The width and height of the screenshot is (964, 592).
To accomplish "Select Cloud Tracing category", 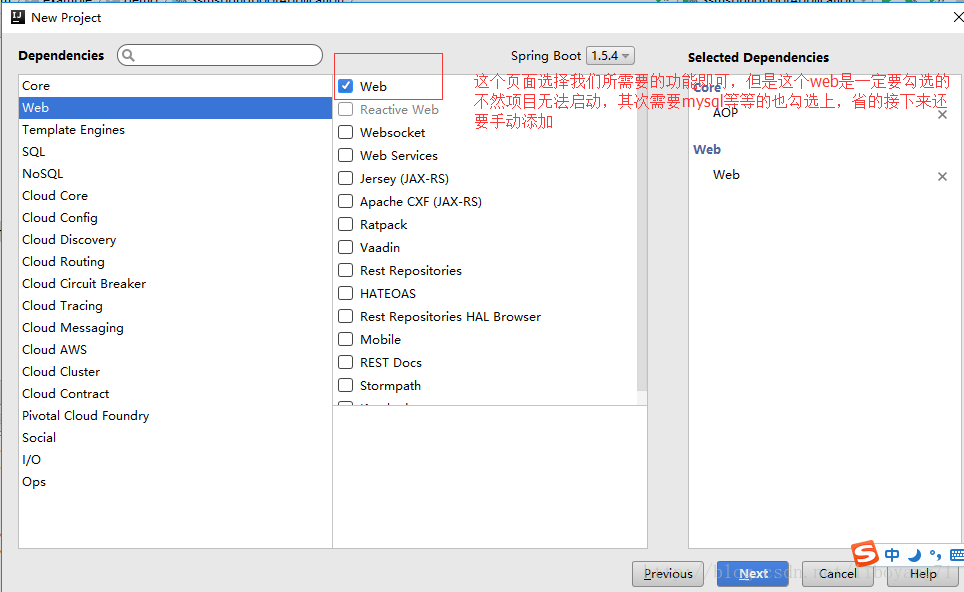I will tap(175, 306).
